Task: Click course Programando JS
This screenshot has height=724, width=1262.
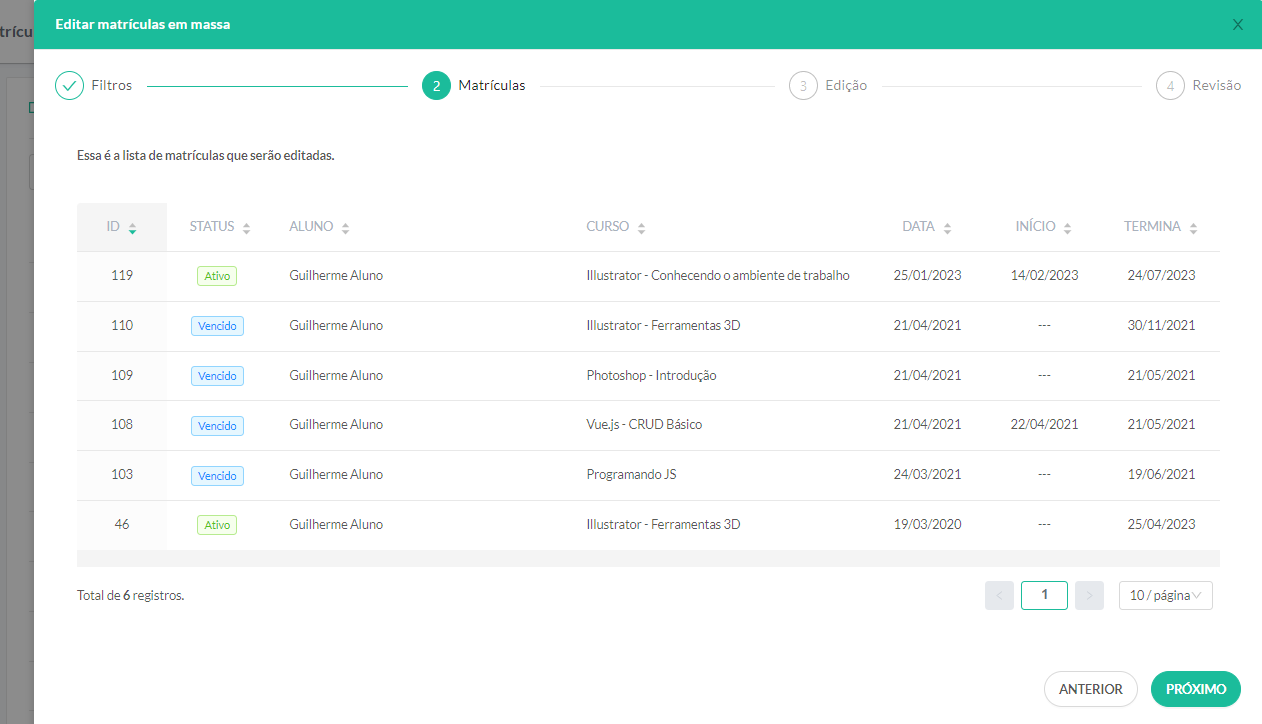Action: coord(631,475)
